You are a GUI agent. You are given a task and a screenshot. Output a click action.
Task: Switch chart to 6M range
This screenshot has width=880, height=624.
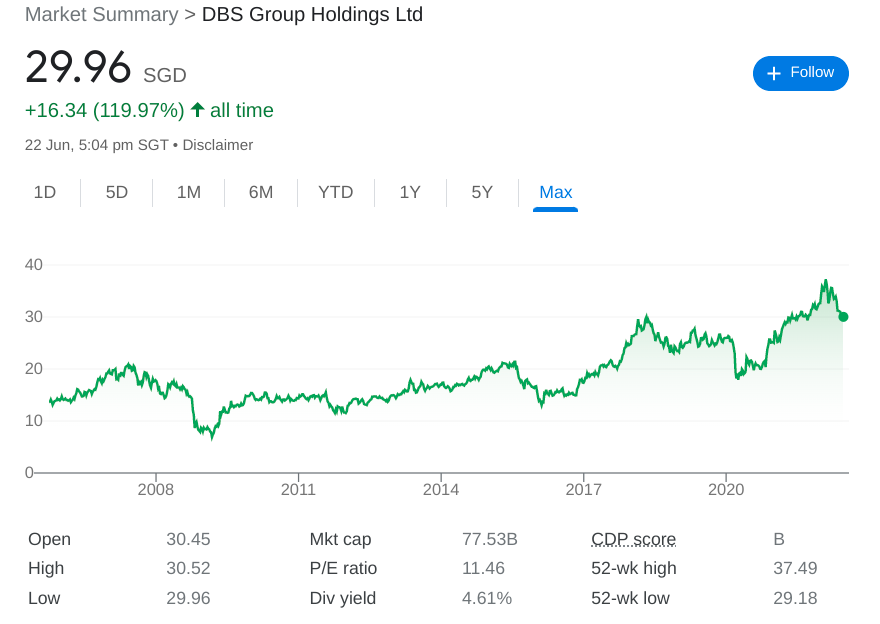pyautogui.click(x=261, y=192)
